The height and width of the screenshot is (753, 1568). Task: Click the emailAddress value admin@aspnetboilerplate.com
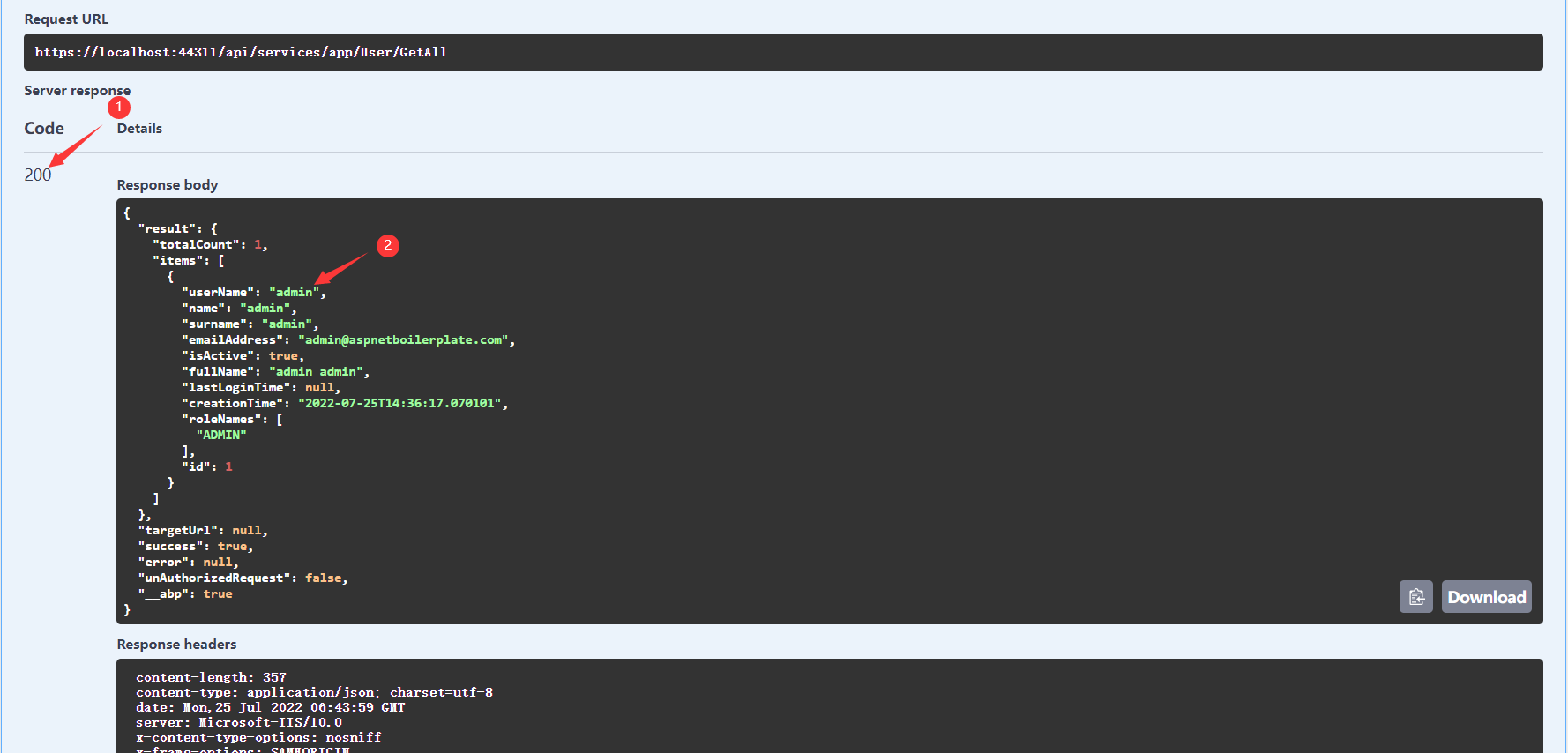coord(404,340)
